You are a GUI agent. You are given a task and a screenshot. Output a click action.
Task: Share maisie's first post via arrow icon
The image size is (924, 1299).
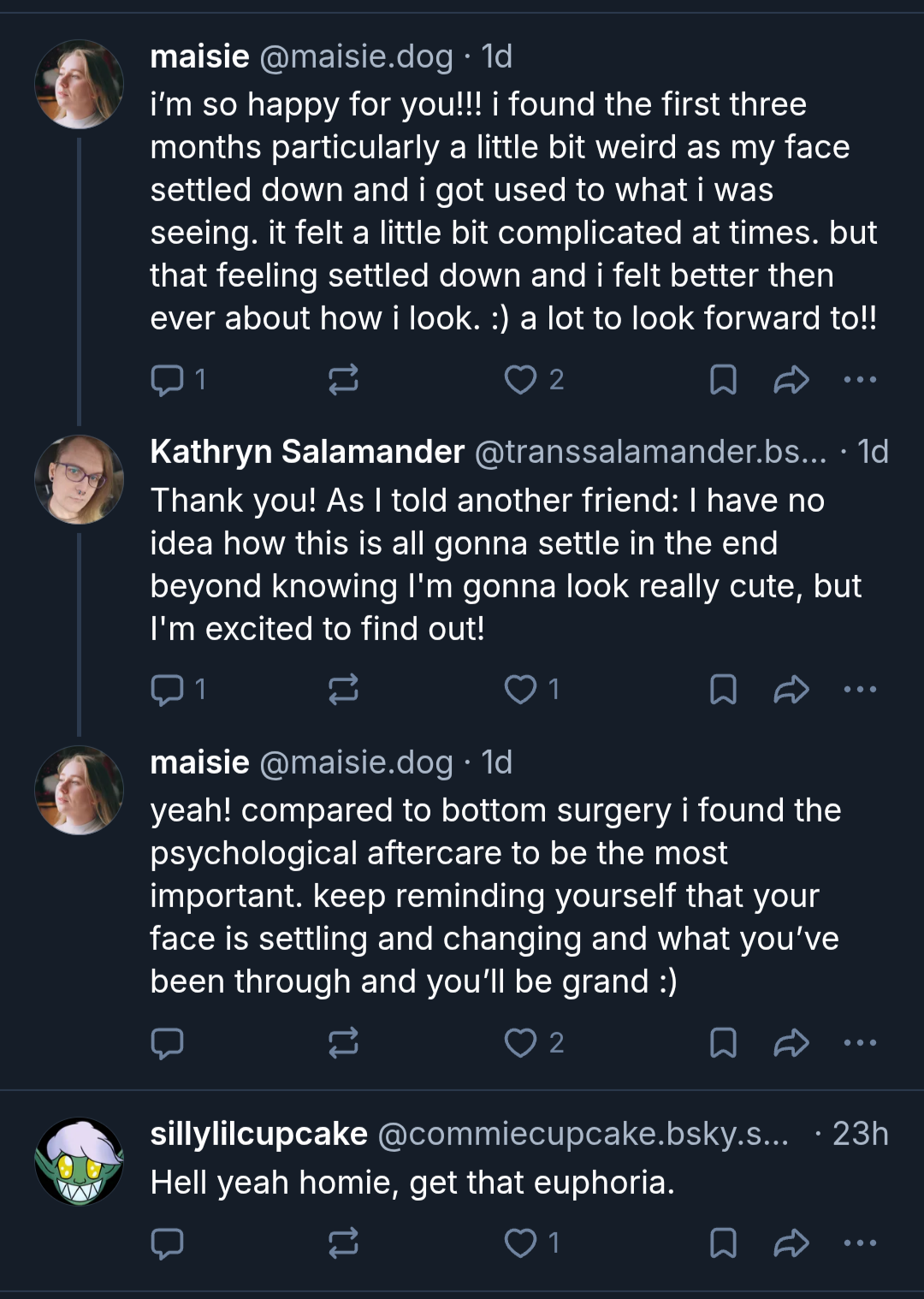point(791,379)
